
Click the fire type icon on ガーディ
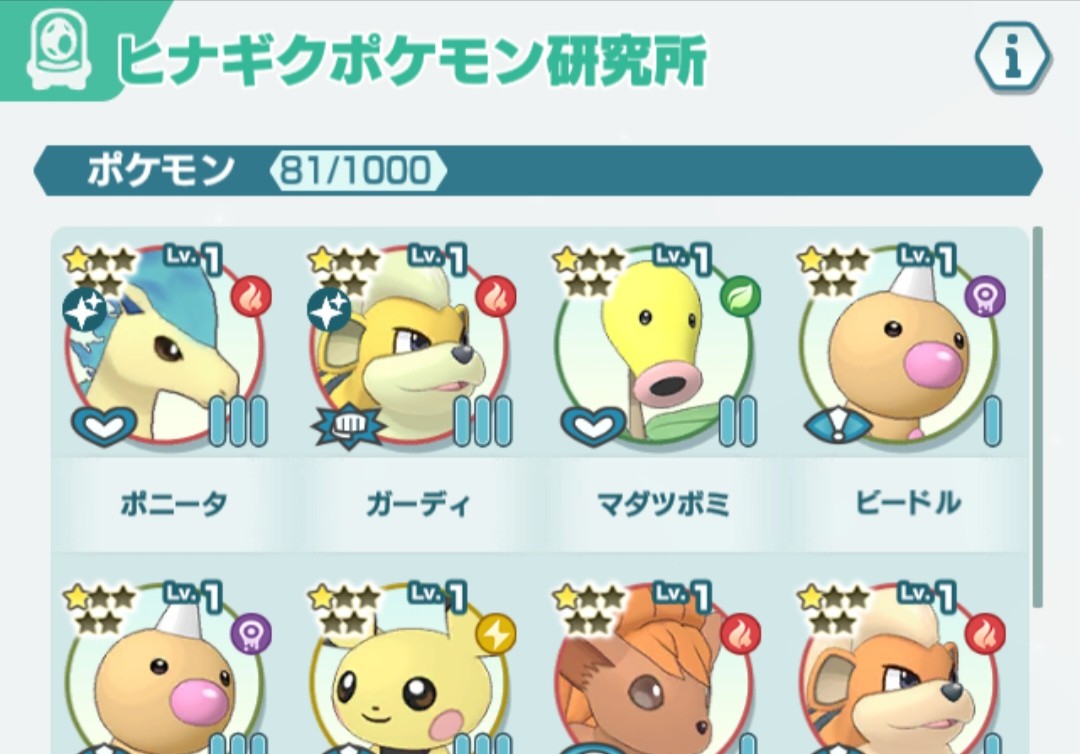[496, 297]
